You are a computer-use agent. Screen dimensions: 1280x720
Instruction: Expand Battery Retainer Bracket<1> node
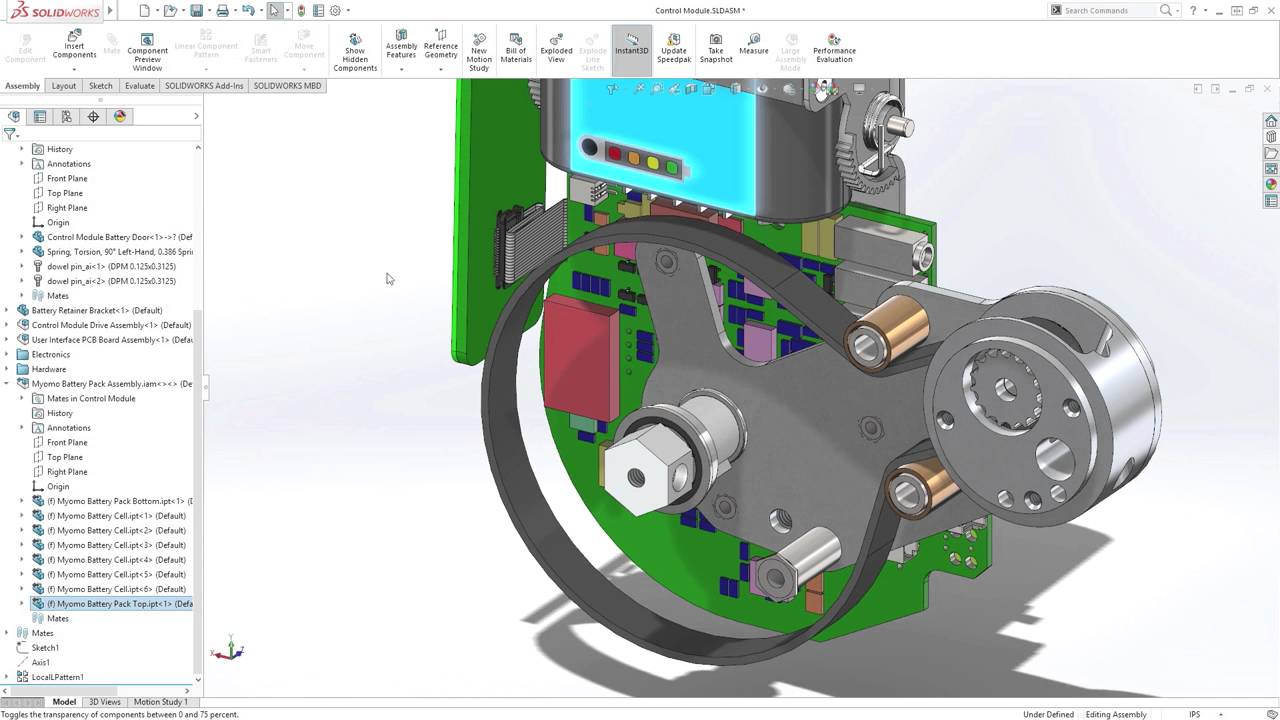pyautogui.click(x=7, y=310)
